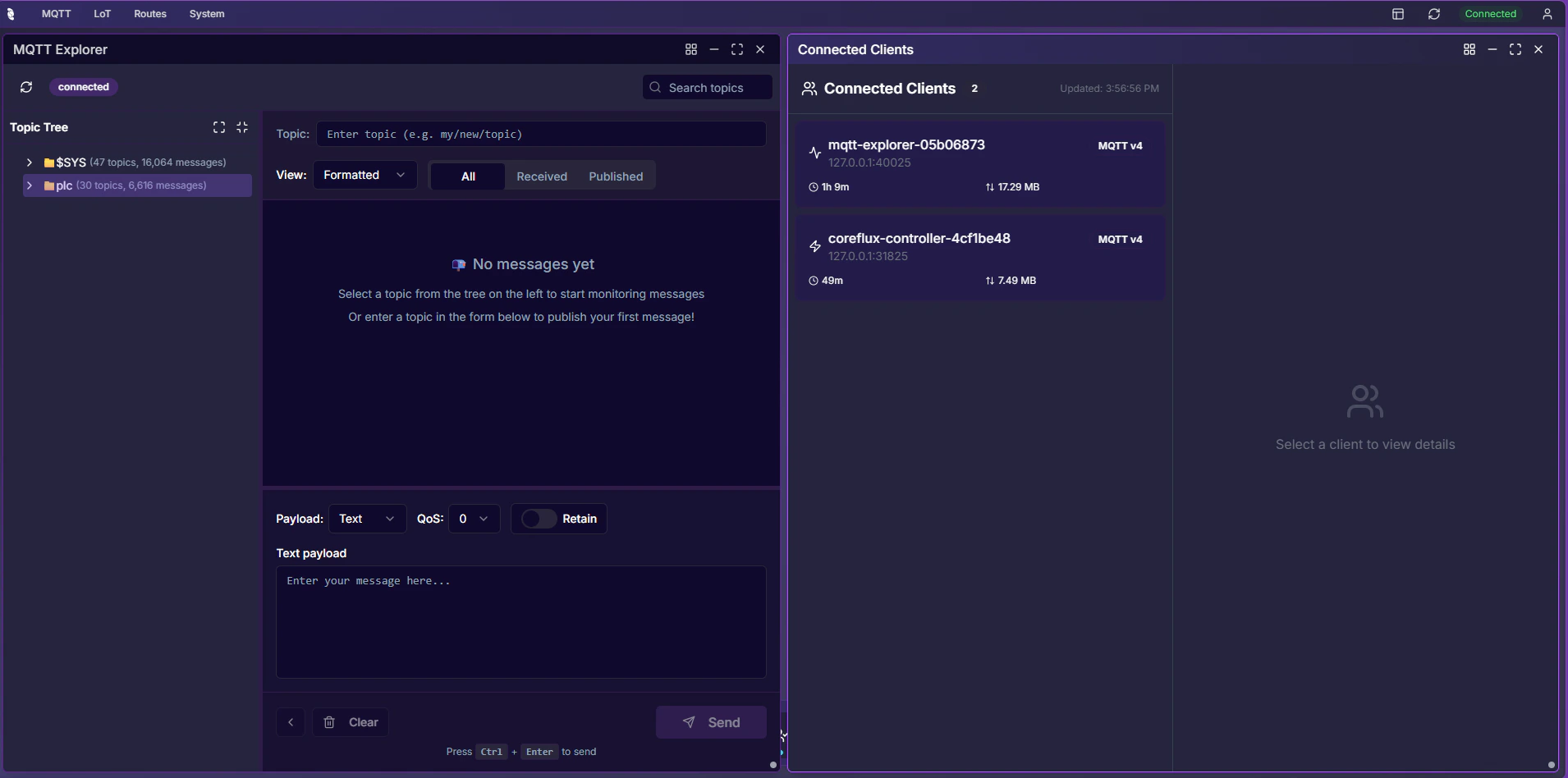Image resolution: width=1568 pixels, height=778 pixels.
Task: Open the View format dropdown showing Formatted
Action: (x=364, y=175)
